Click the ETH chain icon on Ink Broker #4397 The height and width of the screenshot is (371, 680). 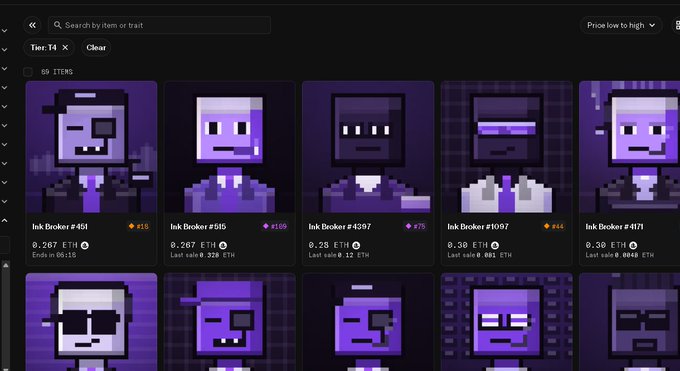click(x=356, y=245)
